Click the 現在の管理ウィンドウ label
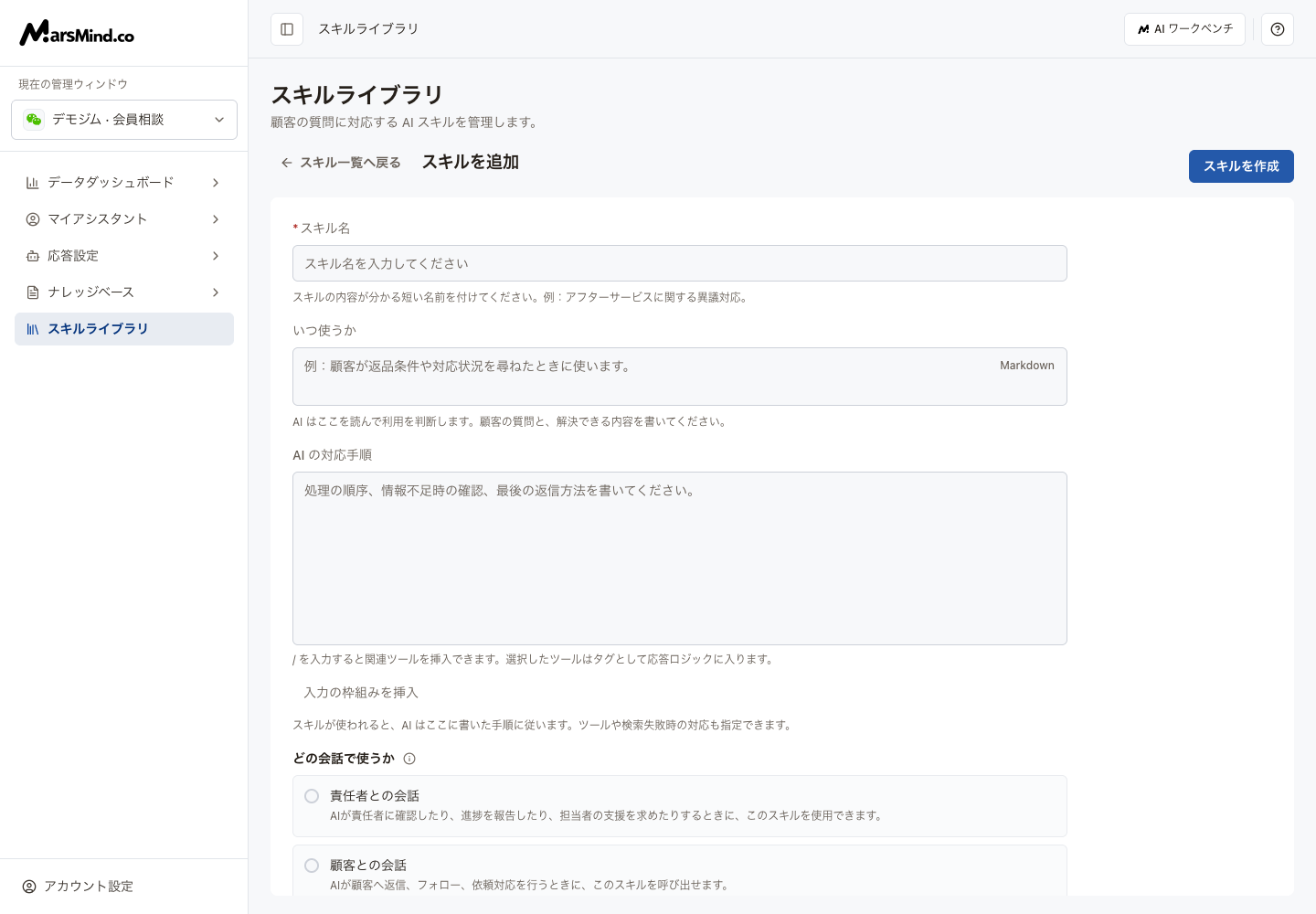The image size is (1316, 914). pos(73,84)
